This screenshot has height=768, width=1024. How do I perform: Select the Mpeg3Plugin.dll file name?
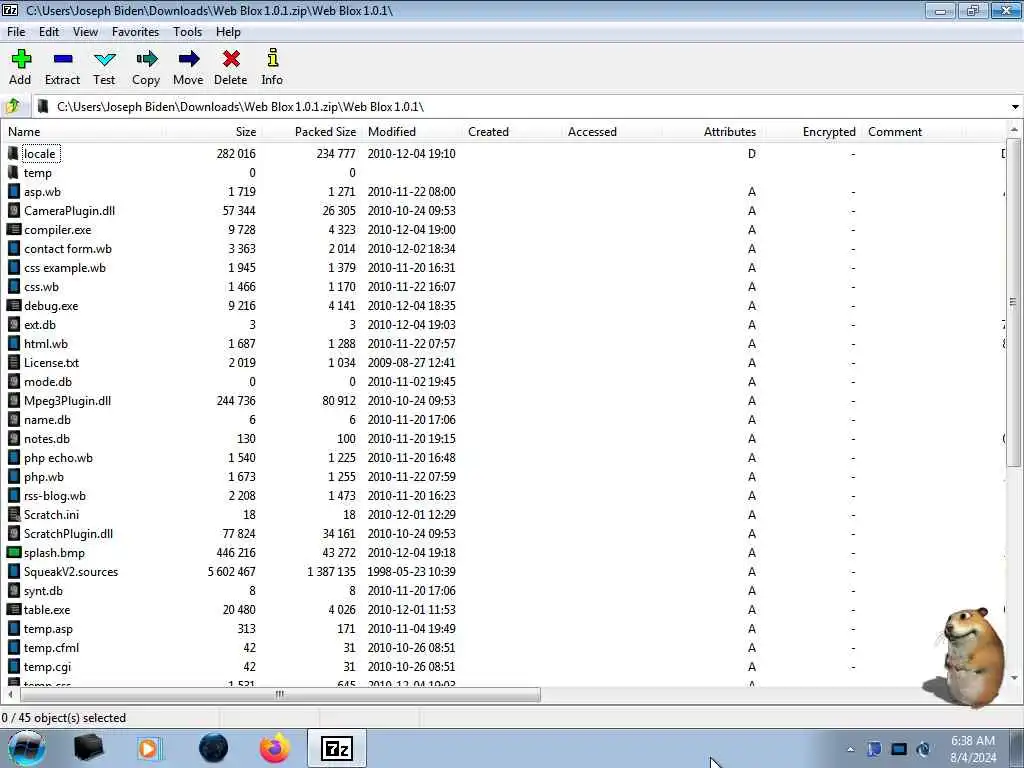pos(67,400)
